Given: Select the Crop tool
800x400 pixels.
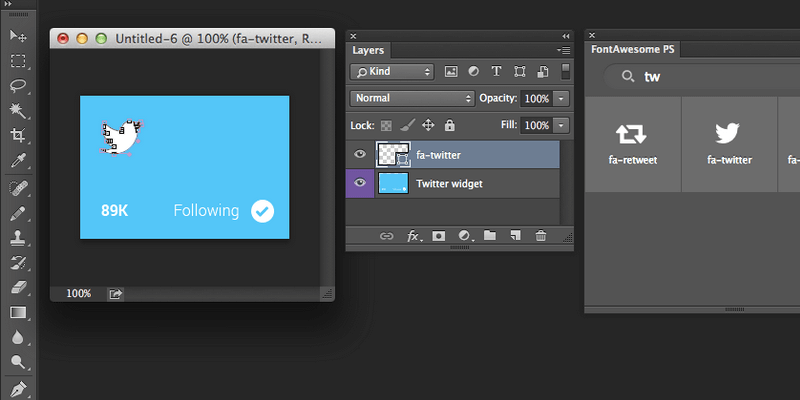Looking at the screenshot, I should [18, 135].
